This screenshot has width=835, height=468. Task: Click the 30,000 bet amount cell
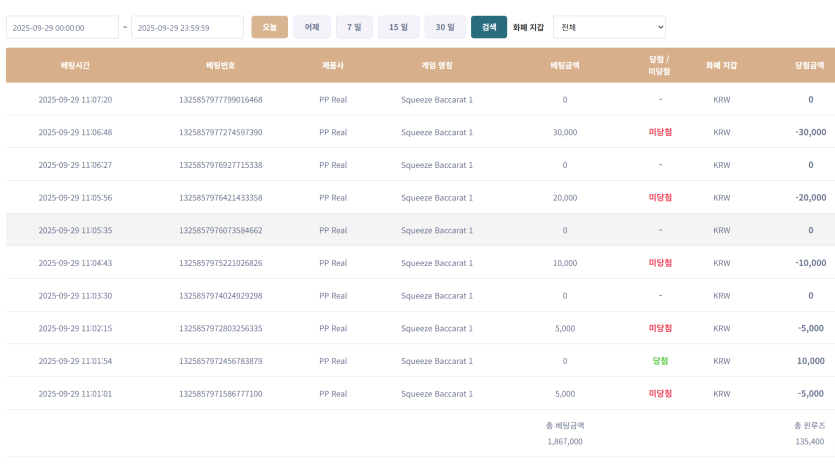(x=564, y=132)
